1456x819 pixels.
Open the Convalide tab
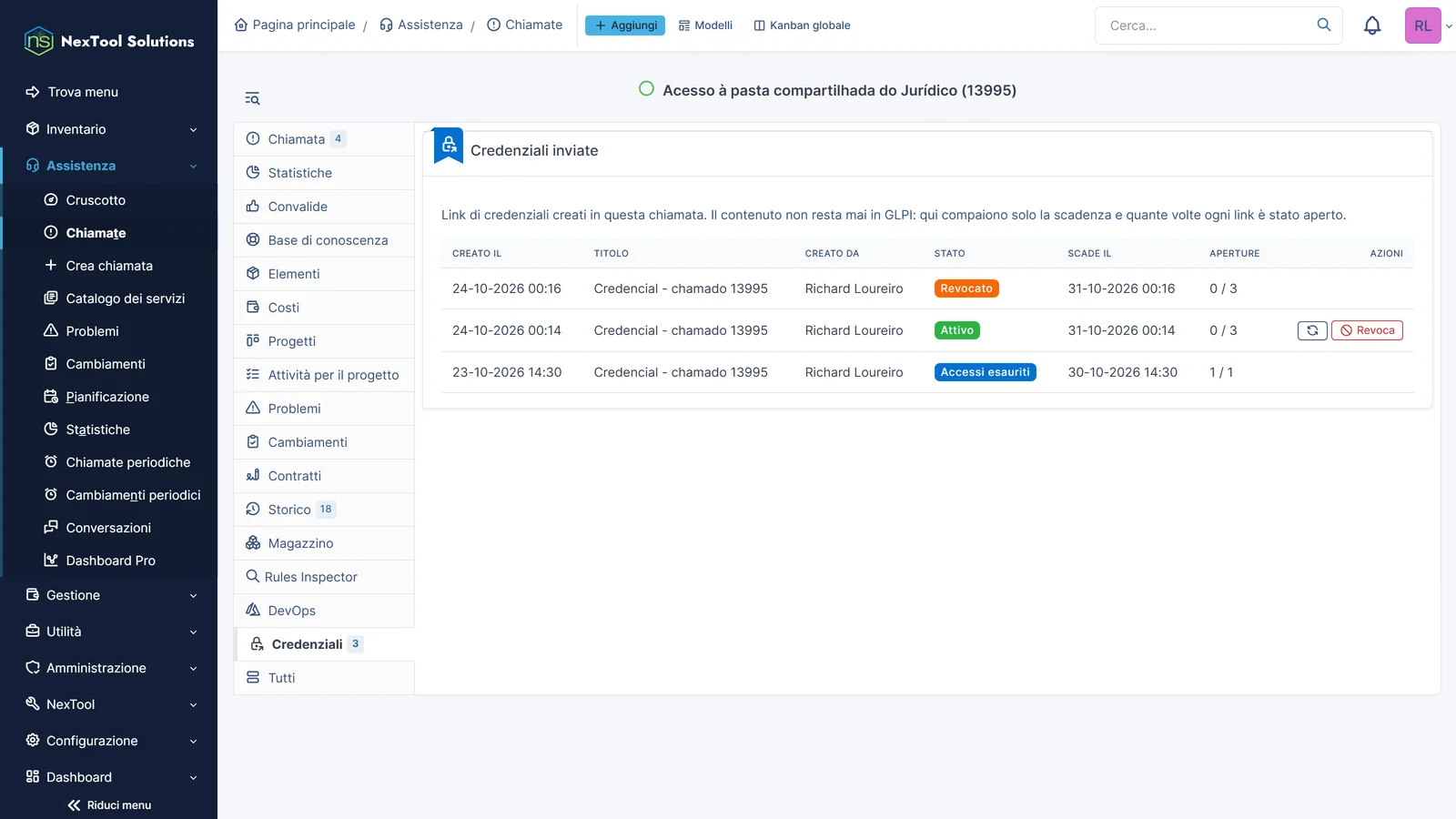[324, 207]
